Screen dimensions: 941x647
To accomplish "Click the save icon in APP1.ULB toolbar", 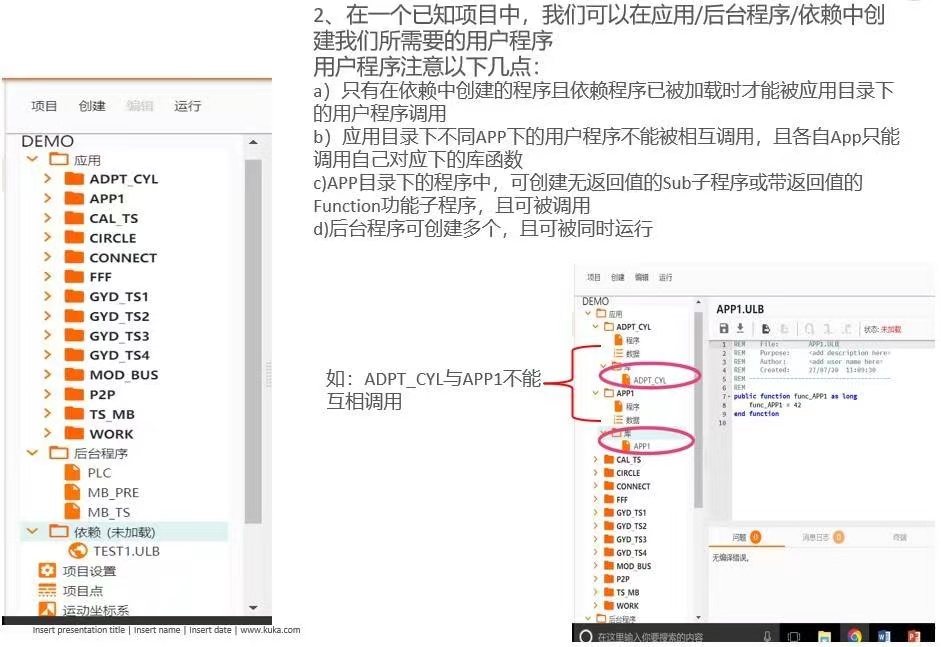I will pos(724,328).
